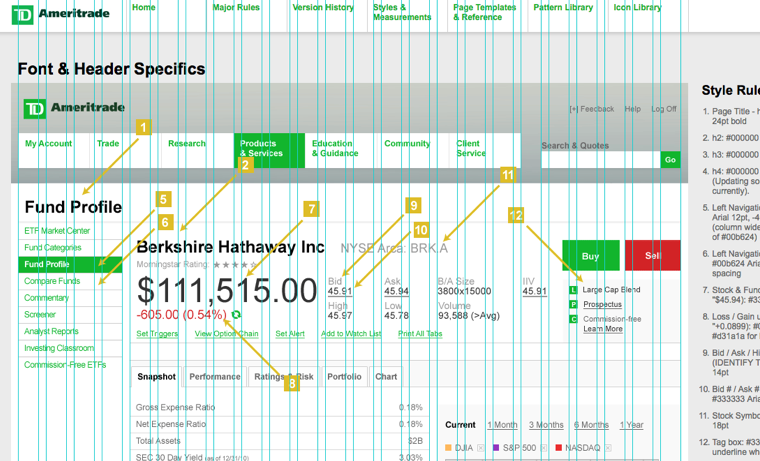Open the Prospectus link
Viewport: 760px width, 461px height.
(602, 304)
